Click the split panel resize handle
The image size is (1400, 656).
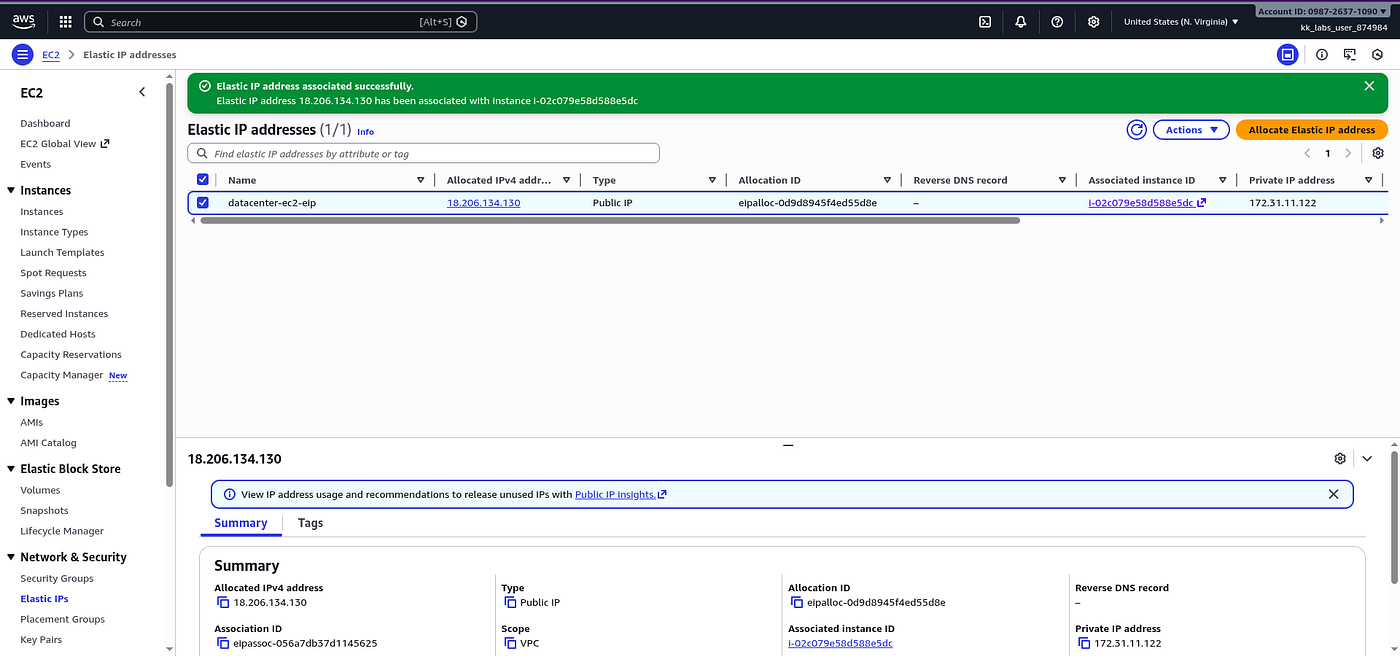tap(788, 444)
